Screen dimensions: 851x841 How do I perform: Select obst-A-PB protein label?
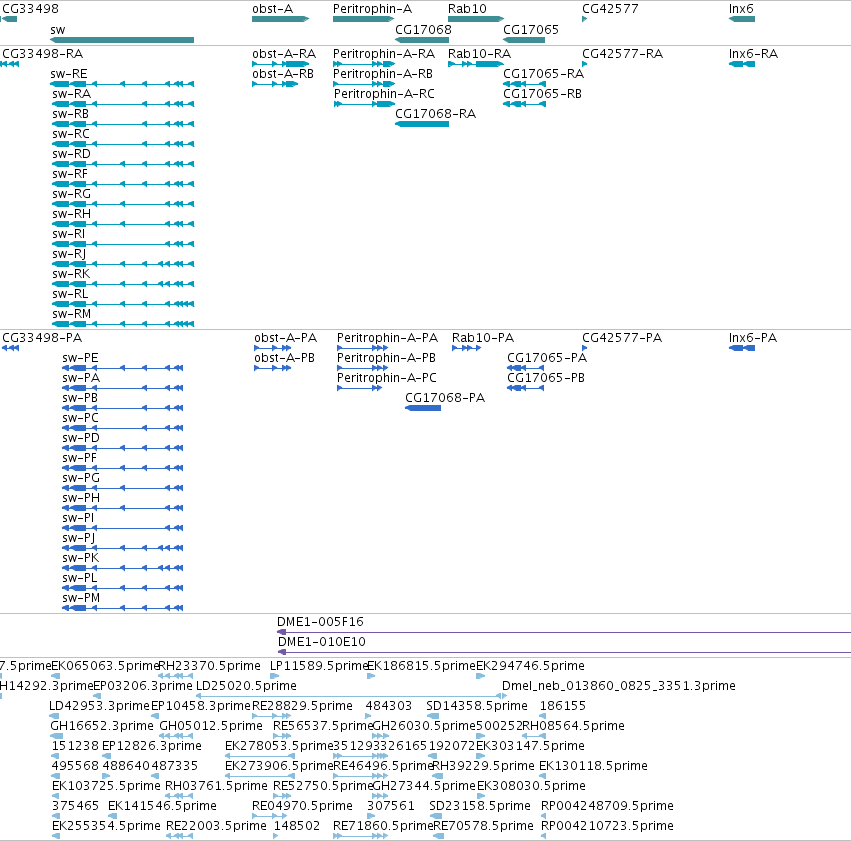click(x=284, y=358)
